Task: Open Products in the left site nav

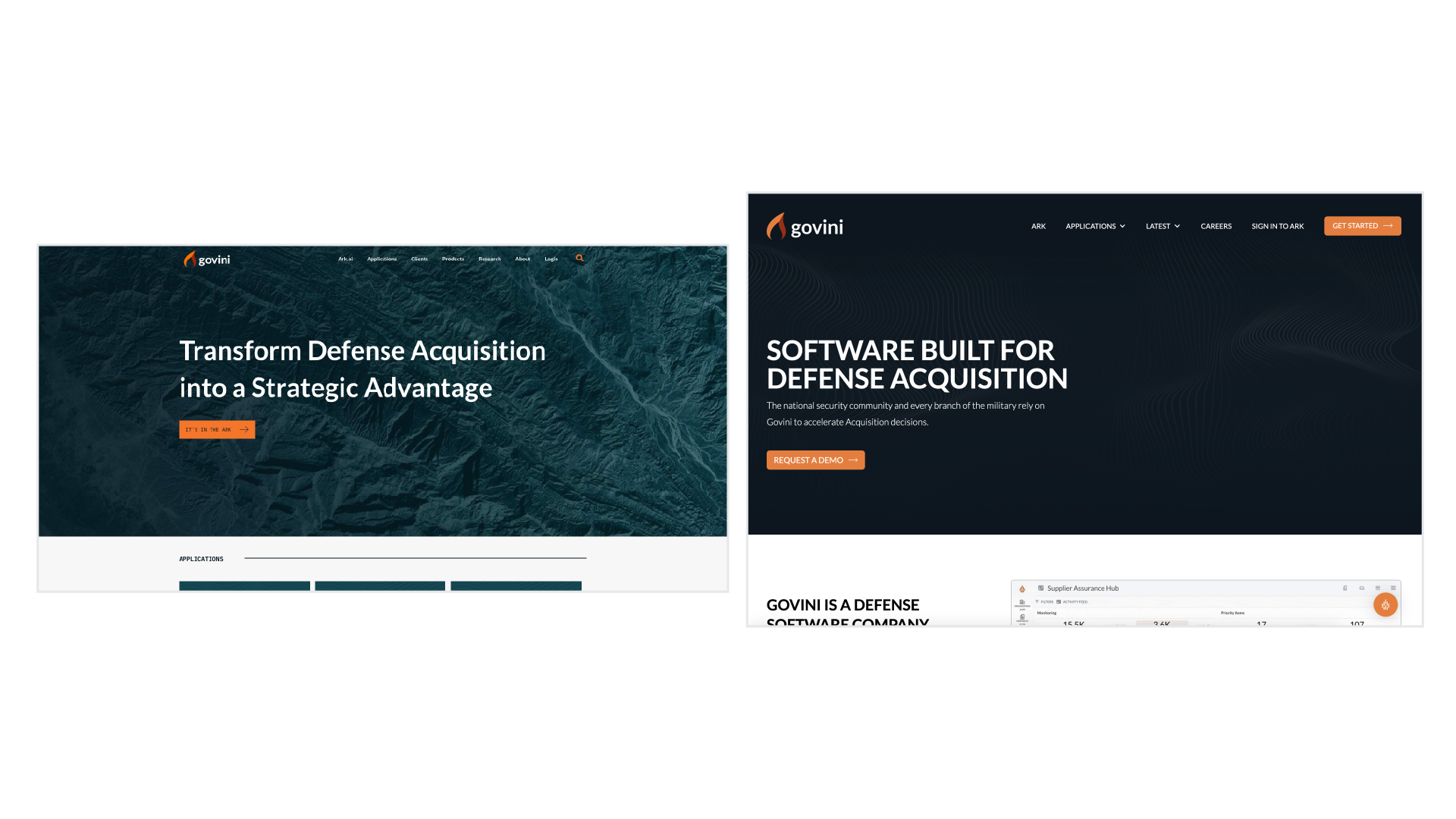Action: pyautogui.click(x=453, y=259)
